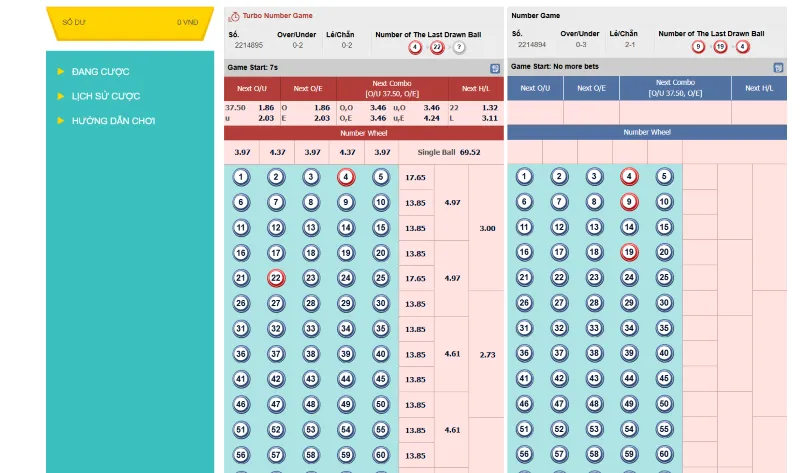The height and width of the screenshot is (473, 800).
Task: Click the 2.73 group odds cell
Action: [487, 354]
